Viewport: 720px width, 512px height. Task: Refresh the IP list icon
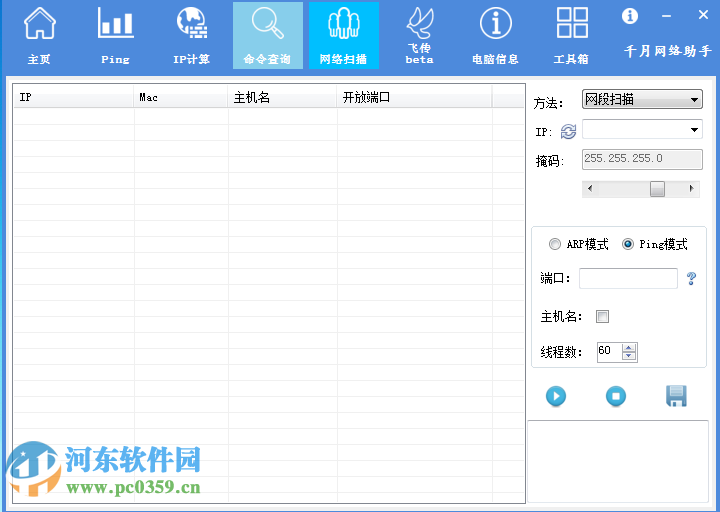568,132
